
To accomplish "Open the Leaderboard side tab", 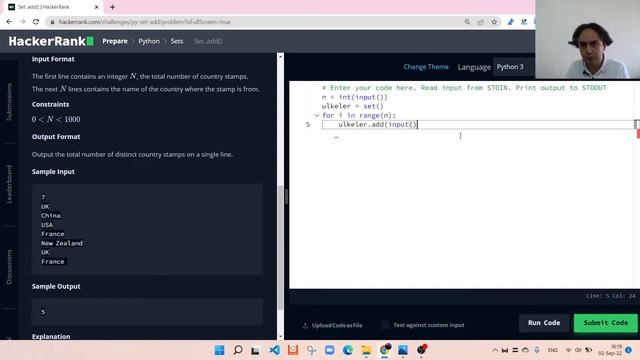I will tap(9, 184).
